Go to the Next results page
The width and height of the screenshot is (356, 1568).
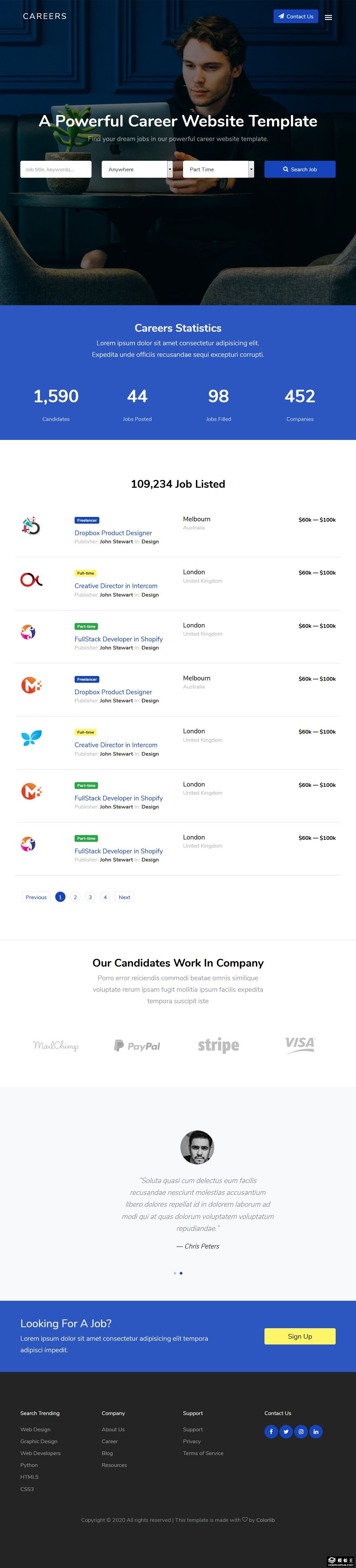click(124, 897)
